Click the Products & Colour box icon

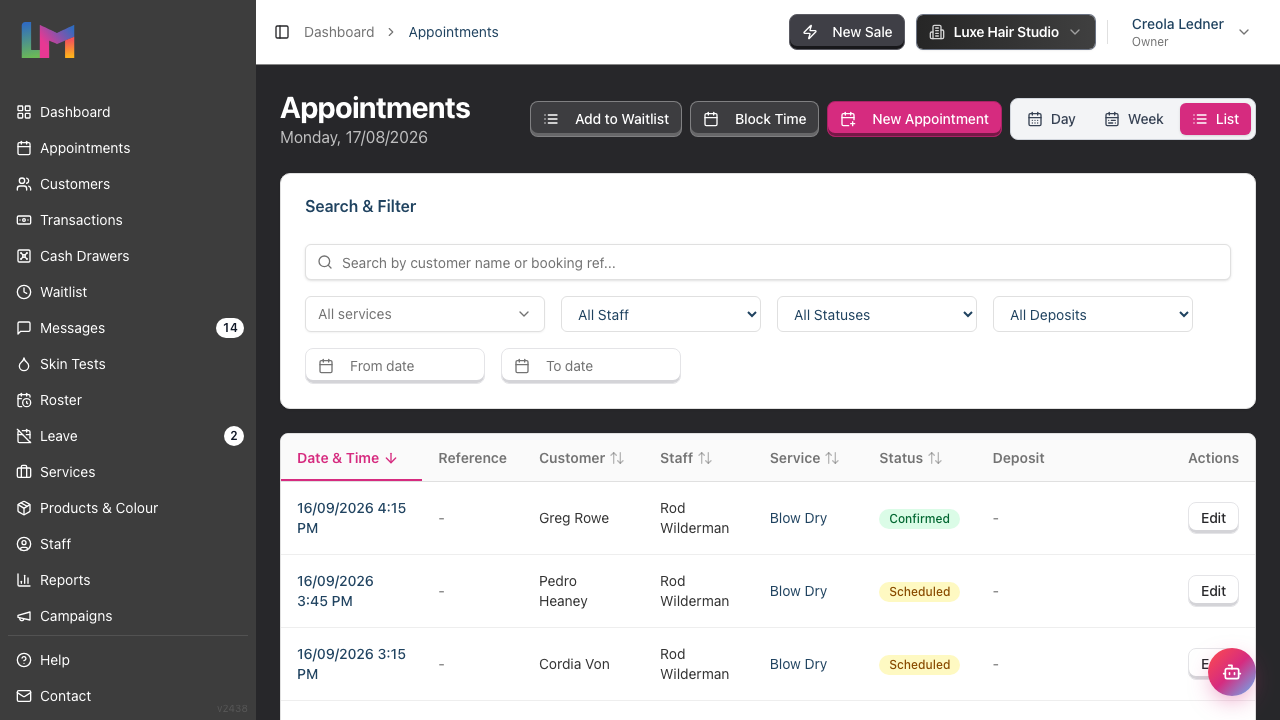pyautogui.click(x=24, y=508)
